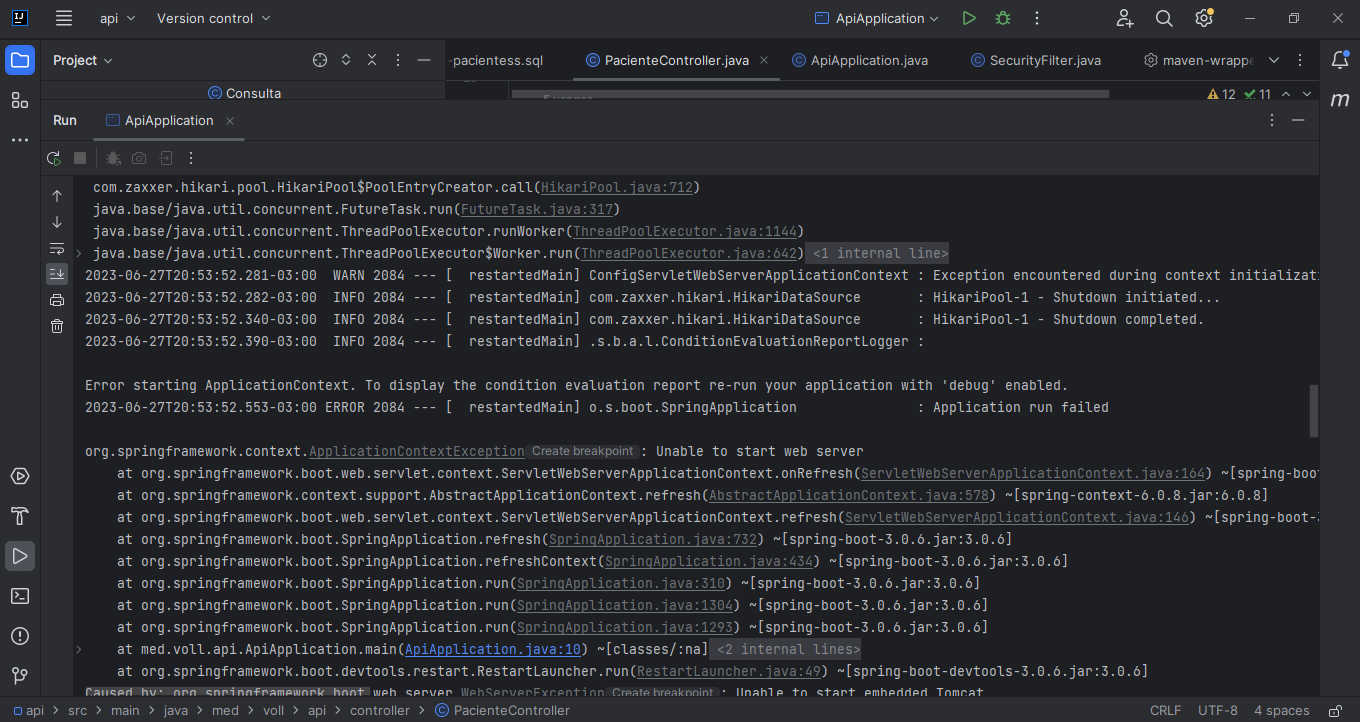Open the Project tool window icon

tap(20, 60)
